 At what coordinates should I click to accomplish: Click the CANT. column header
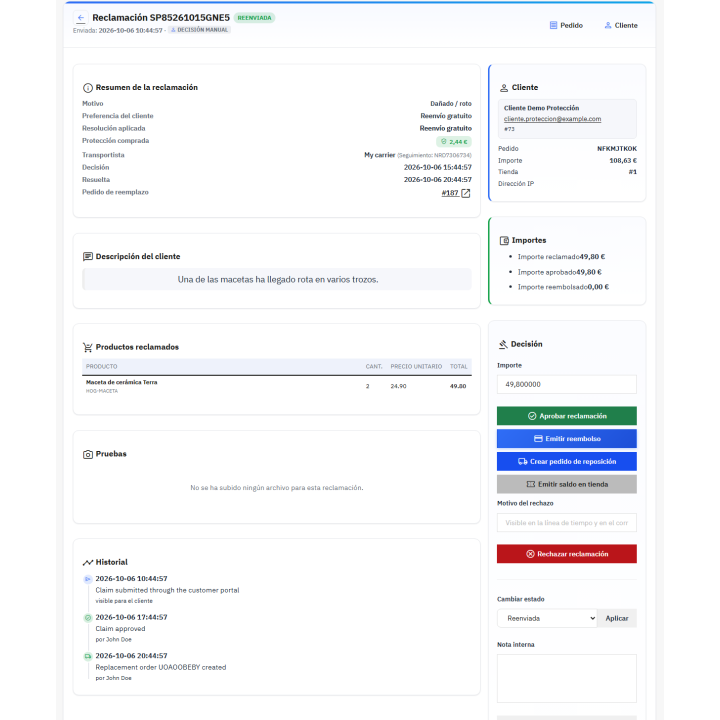click(x=374, y=366)
